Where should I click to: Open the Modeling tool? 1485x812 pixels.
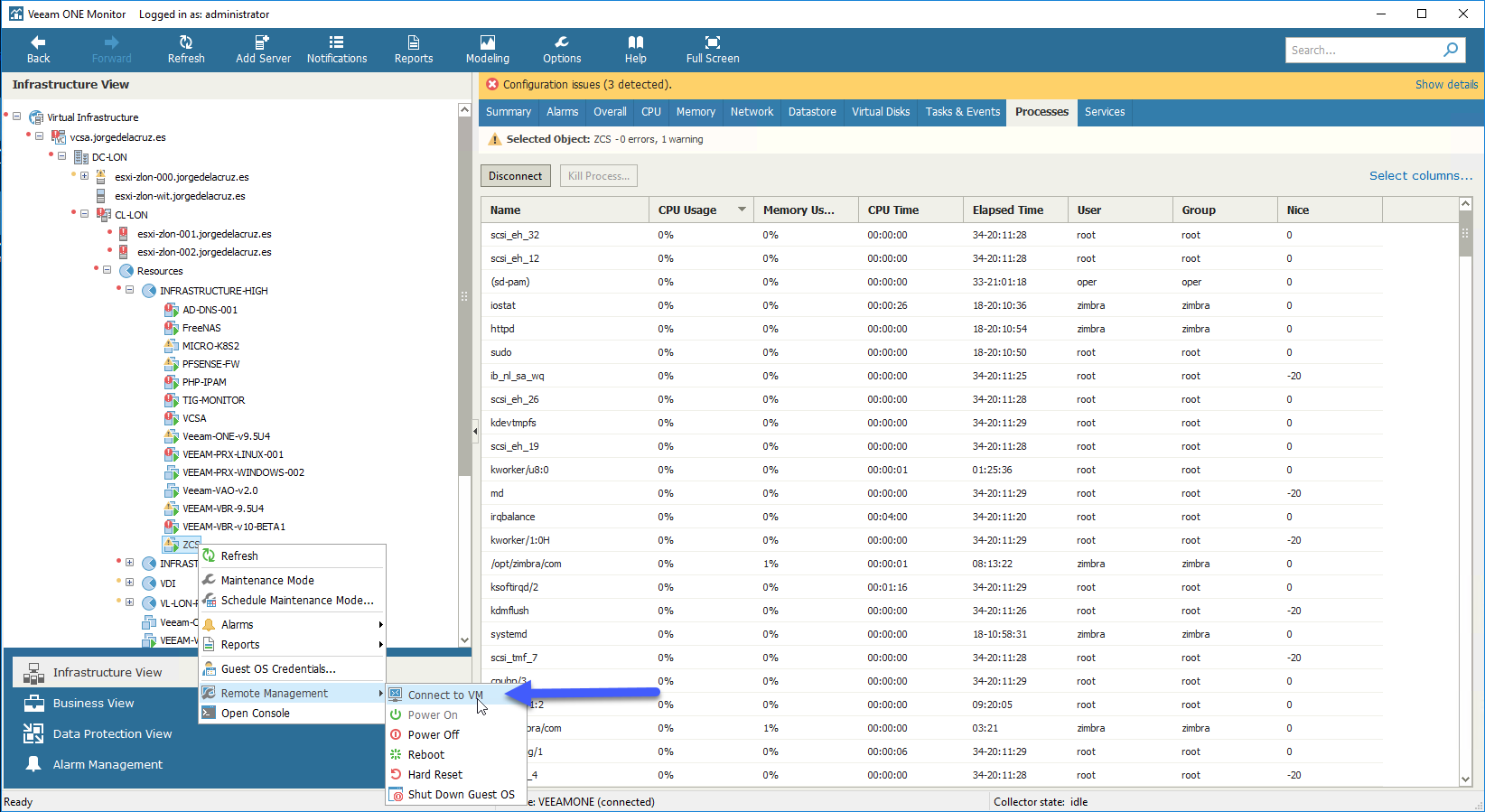[488, 49]
